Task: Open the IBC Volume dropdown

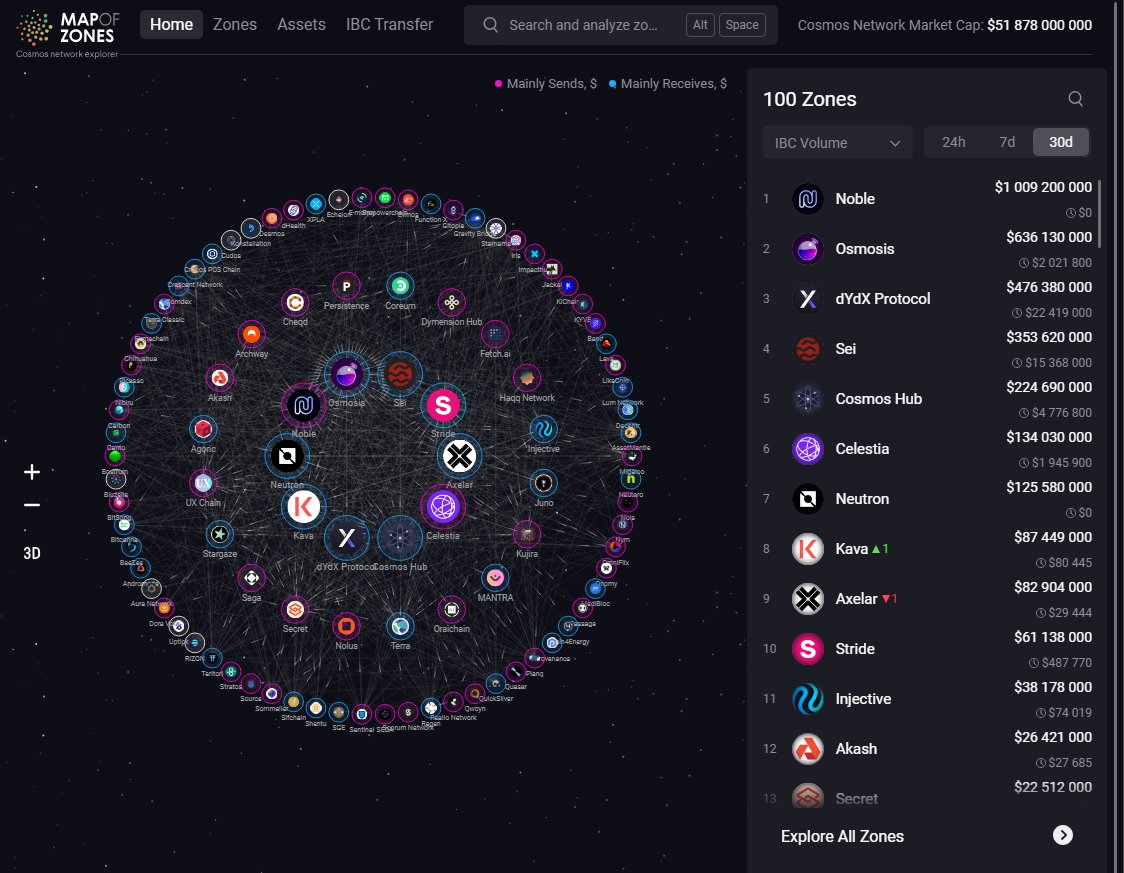Action: coord(837,143)
